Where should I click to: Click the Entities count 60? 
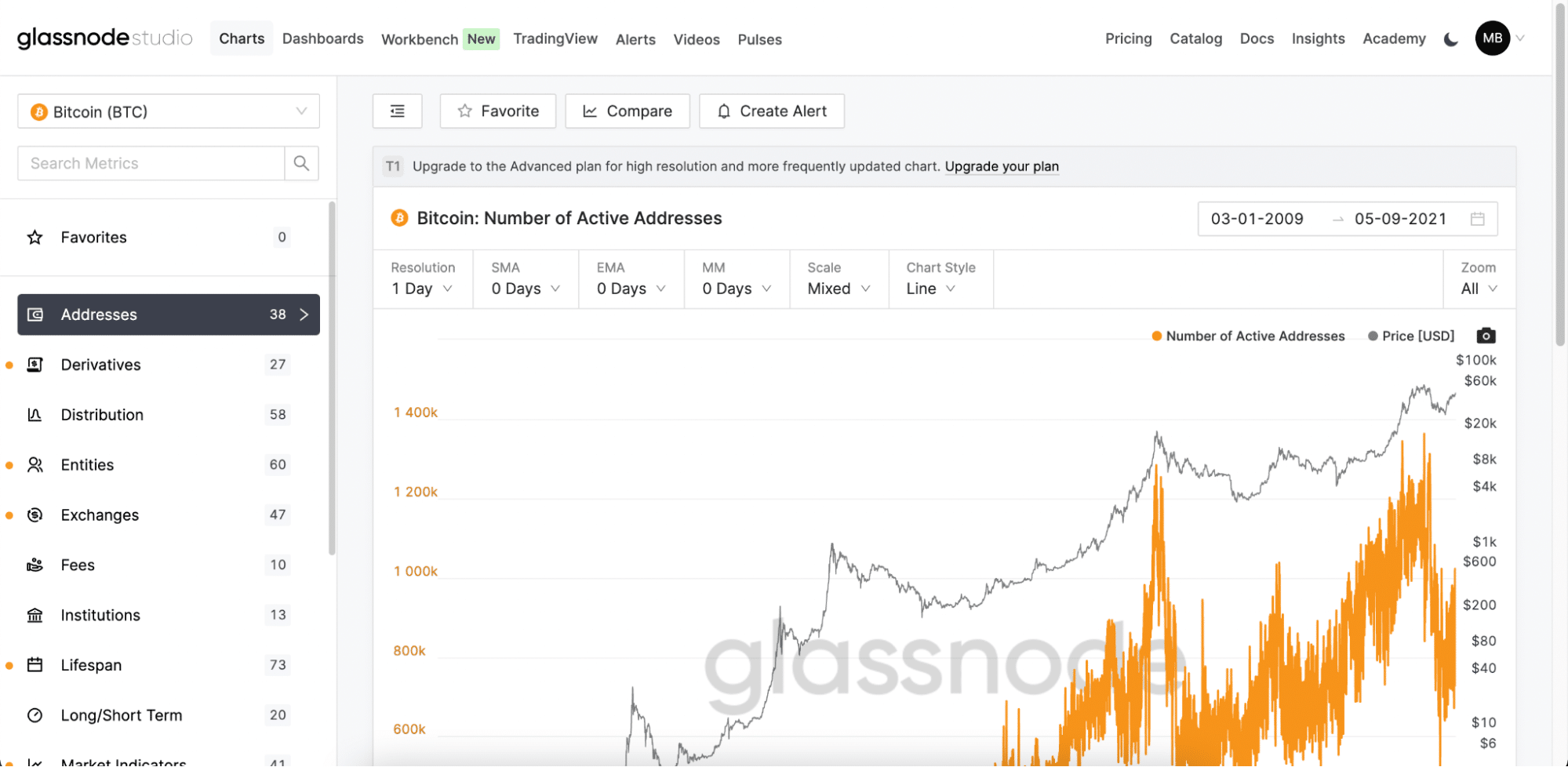point(278,465)
